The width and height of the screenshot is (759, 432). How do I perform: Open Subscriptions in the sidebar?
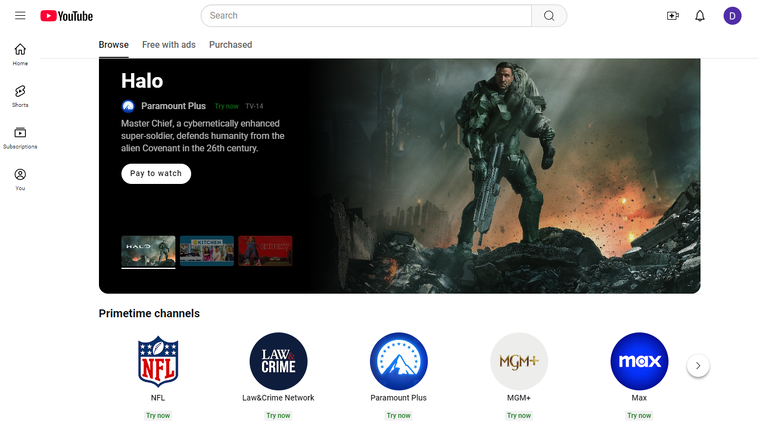pyautogui.click(x=20, y=138)
